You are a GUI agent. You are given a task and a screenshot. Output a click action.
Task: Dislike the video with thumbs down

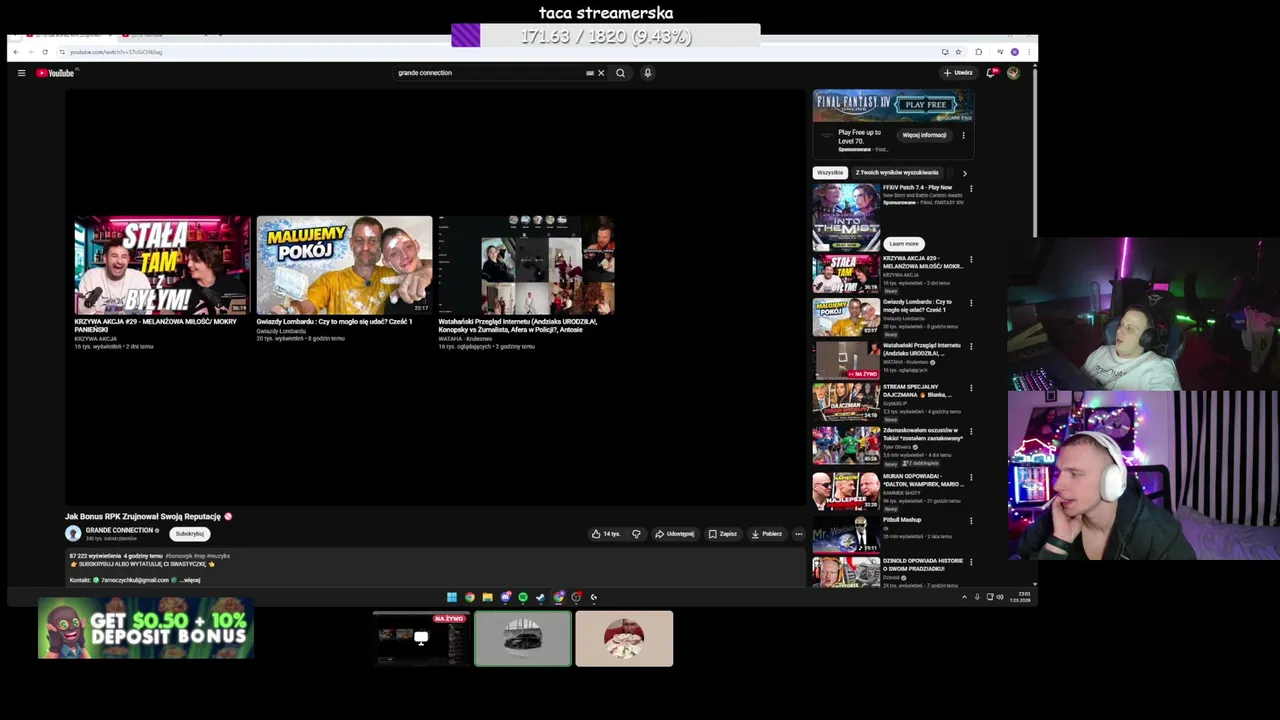click(x=636, y=534)
